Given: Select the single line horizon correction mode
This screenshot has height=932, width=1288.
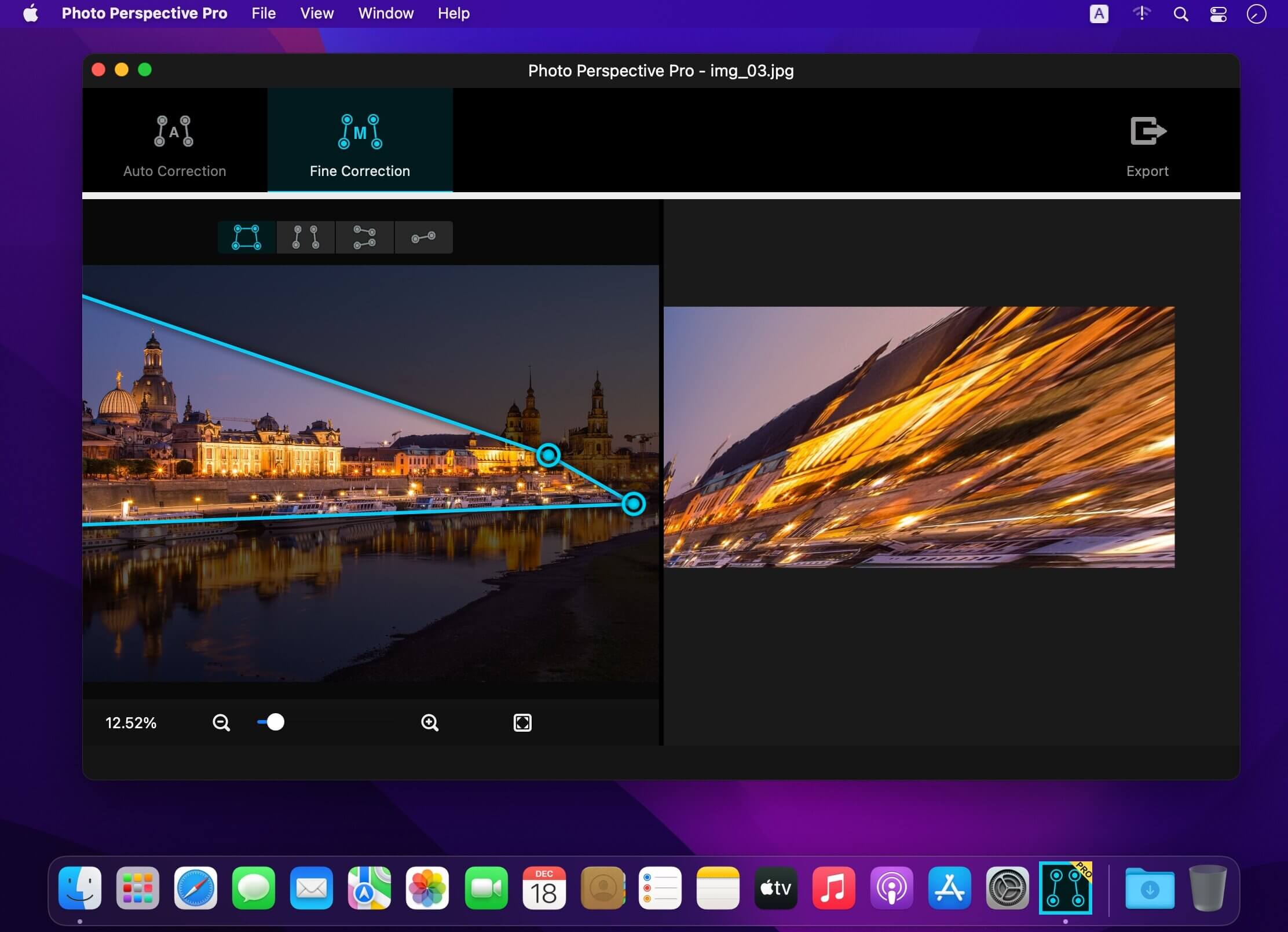Looking at the screenshot, I should click(x=424, y=237).
